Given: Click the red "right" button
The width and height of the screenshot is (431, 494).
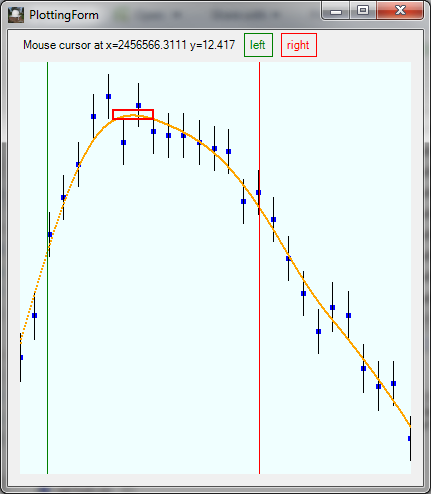Looking at the screenshot, I should [299, 45].
